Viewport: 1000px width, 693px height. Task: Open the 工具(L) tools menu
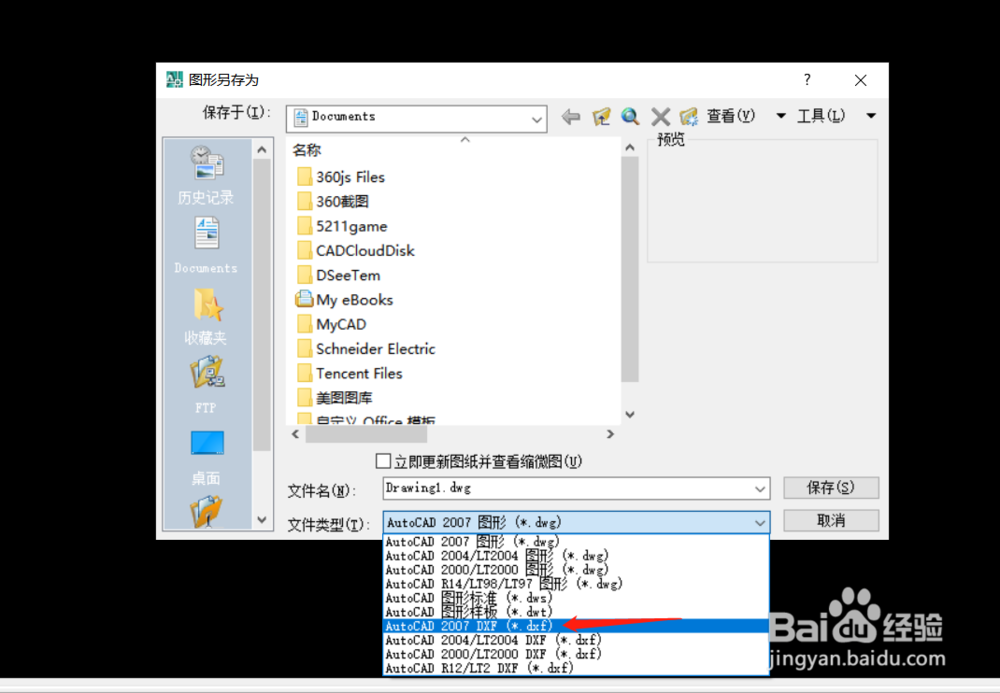820,116
